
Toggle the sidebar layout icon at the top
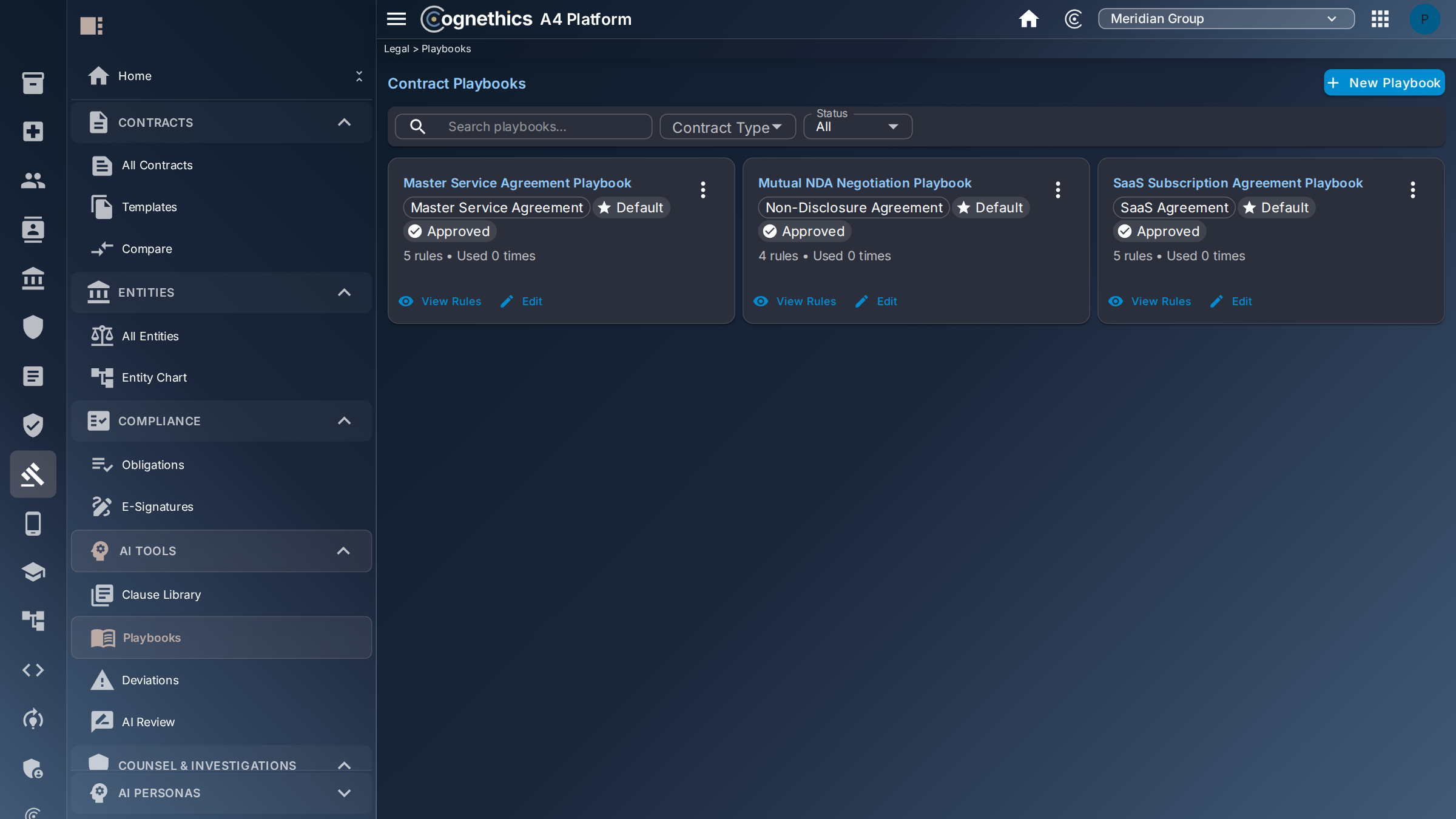(x=92, y=25)
